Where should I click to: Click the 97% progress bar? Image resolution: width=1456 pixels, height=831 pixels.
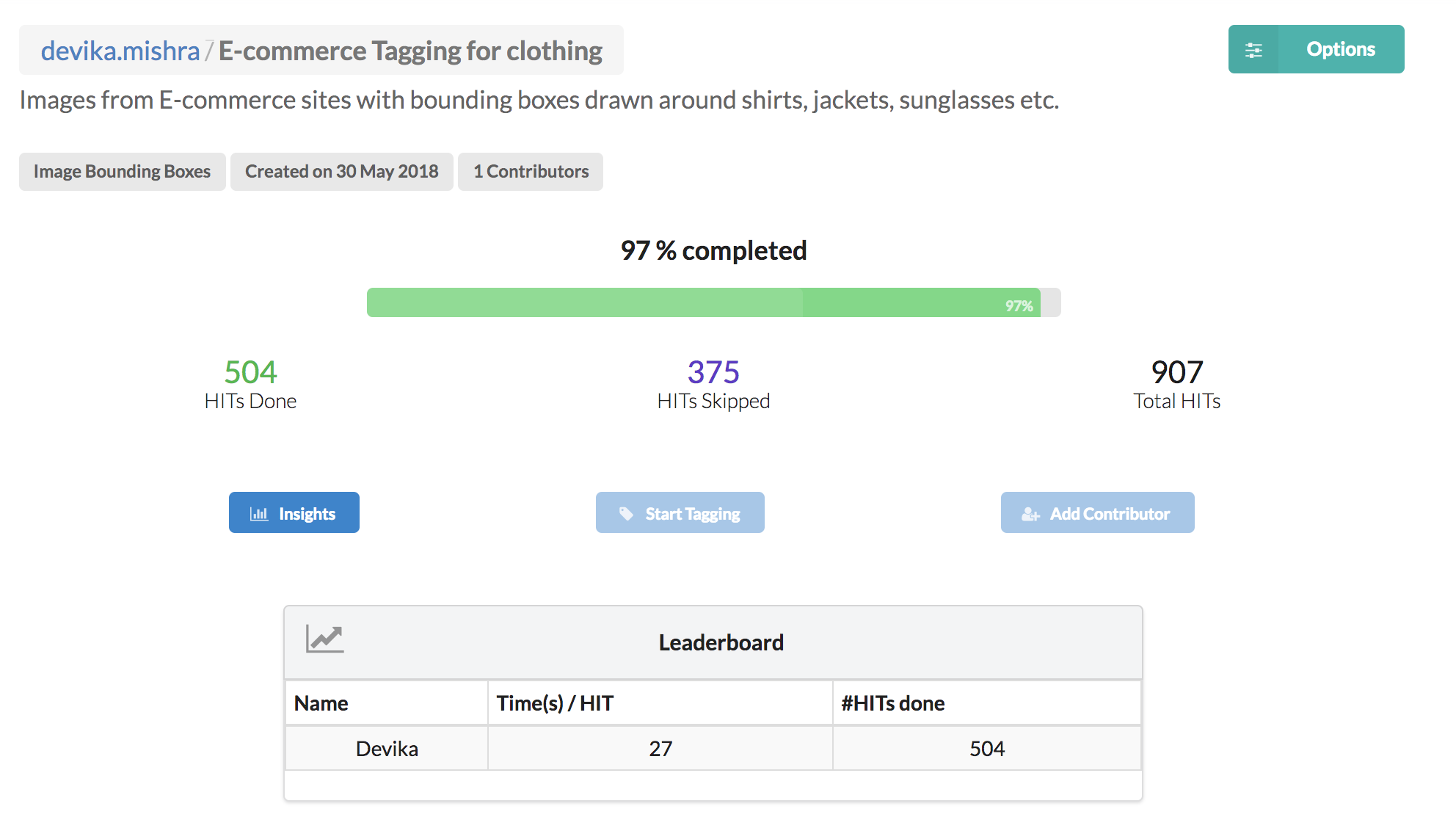pyautogui.click(x=712, y=302)
